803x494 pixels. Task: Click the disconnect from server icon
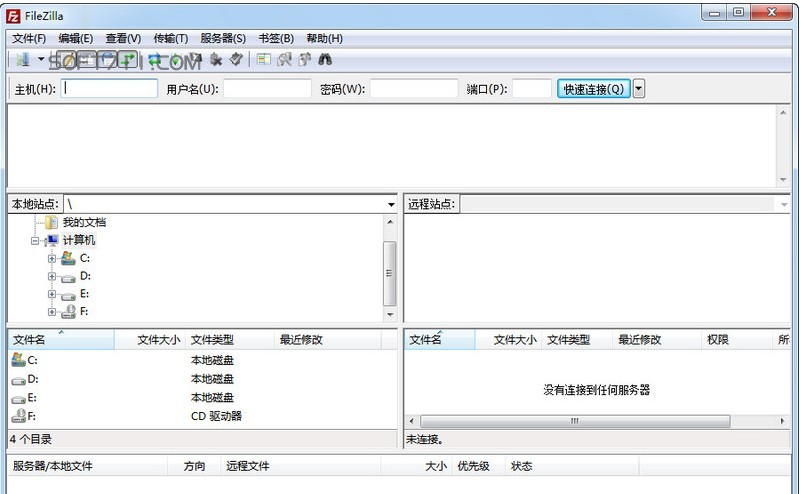[x=216, y=60]
